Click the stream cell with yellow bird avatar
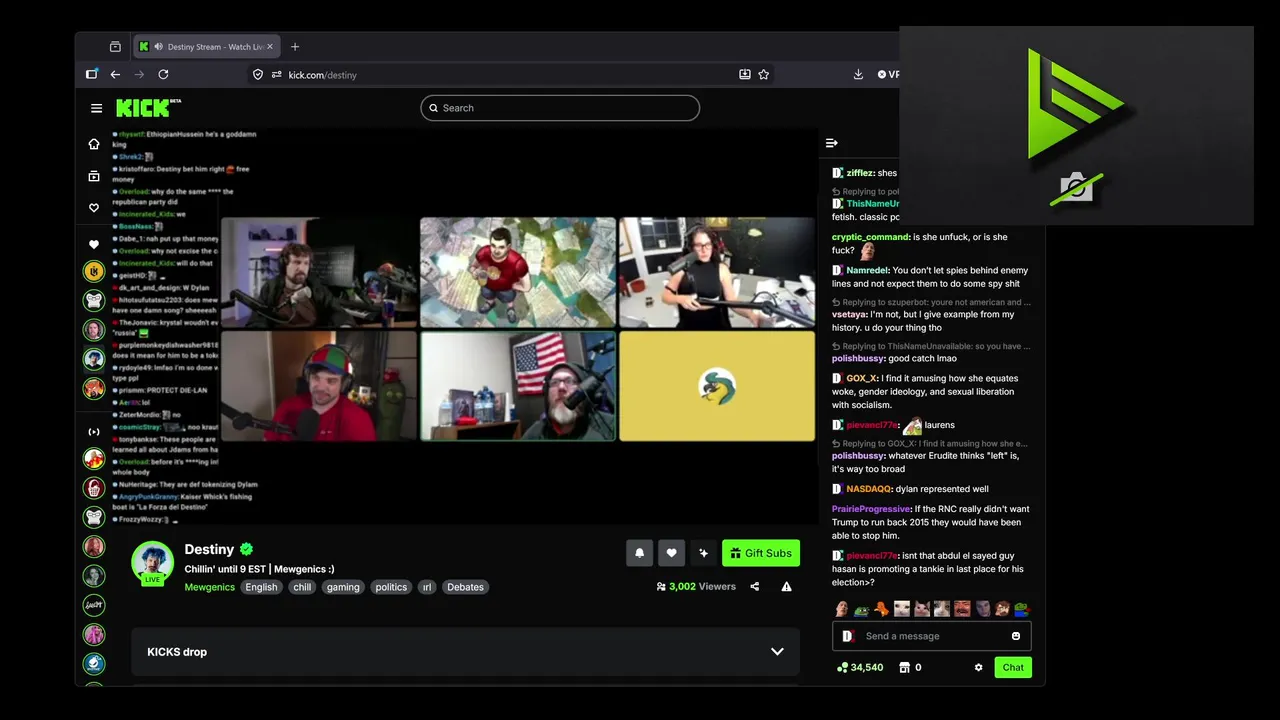The height and width of the screenshot is (720, 1280). tap(717, 386)
